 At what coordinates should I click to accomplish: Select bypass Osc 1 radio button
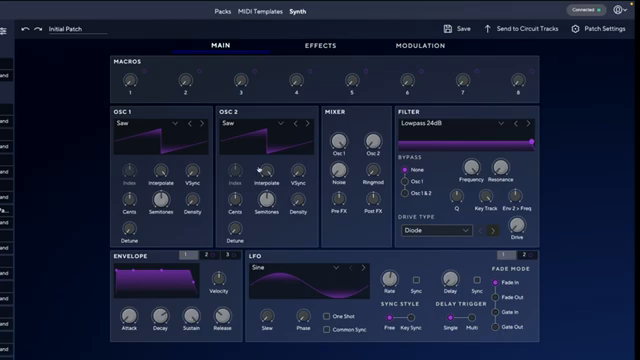404,181
